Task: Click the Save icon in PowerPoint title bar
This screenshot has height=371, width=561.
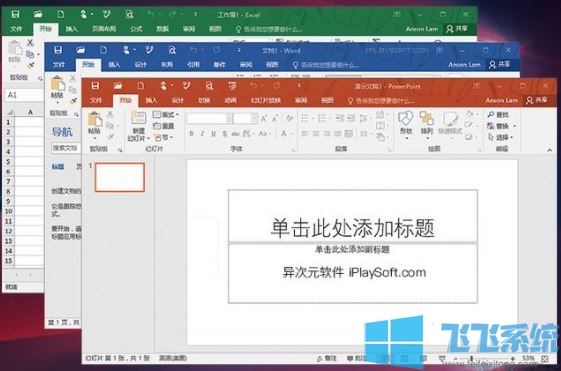Action: pos(95,86)
